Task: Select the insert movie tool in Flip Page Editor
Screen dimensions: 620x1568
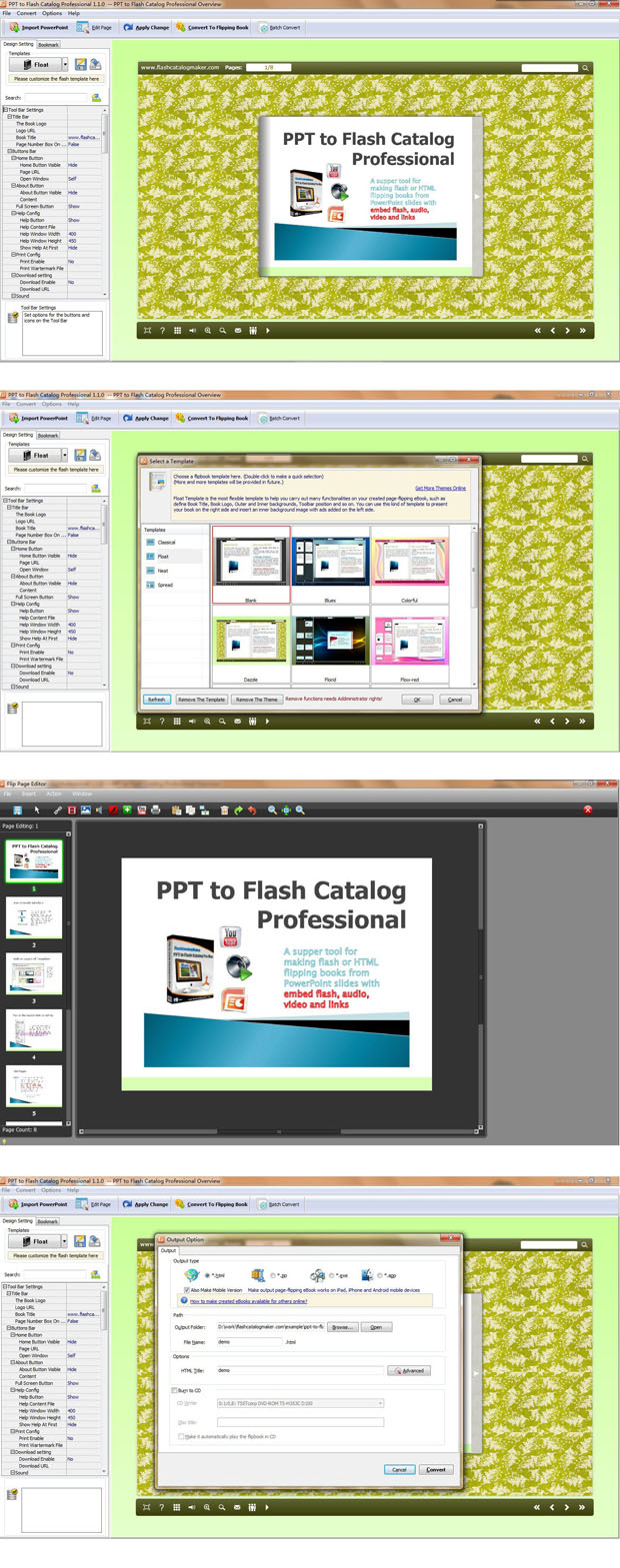Action: coord(71,809)
